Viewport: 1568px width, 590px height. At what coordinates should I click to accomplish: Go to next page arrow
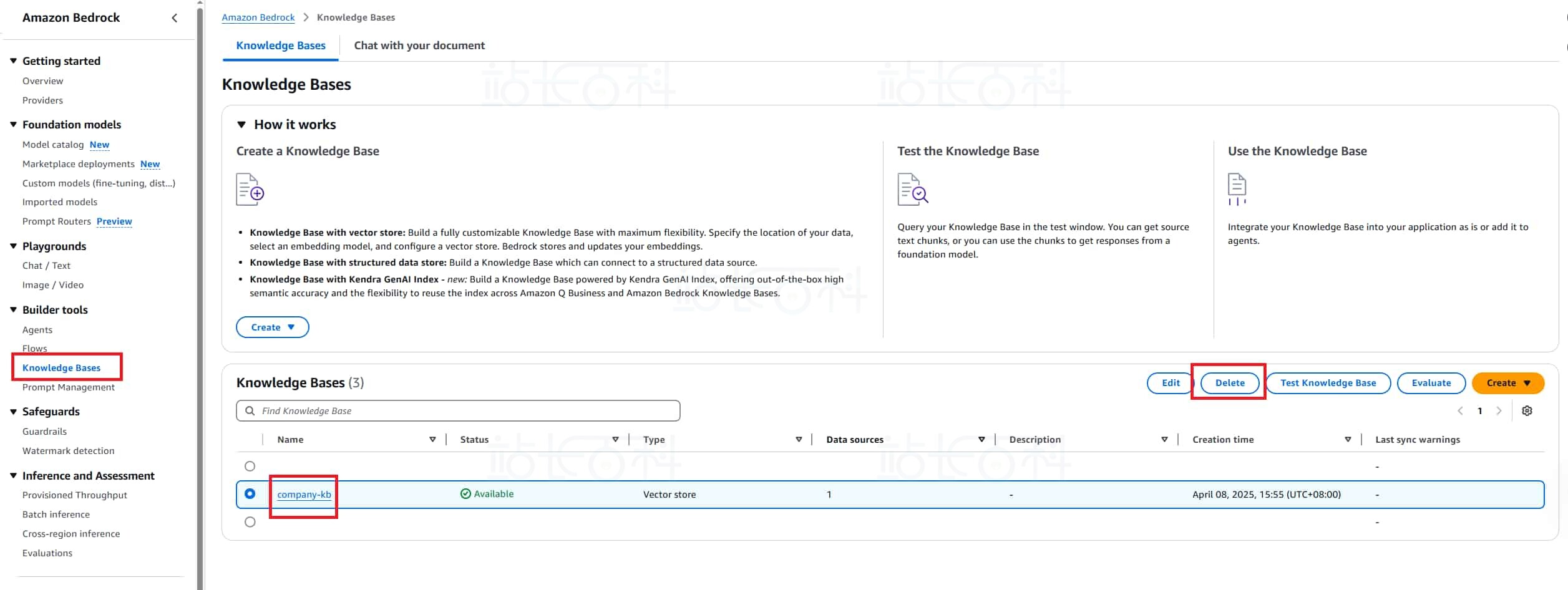1499,411
